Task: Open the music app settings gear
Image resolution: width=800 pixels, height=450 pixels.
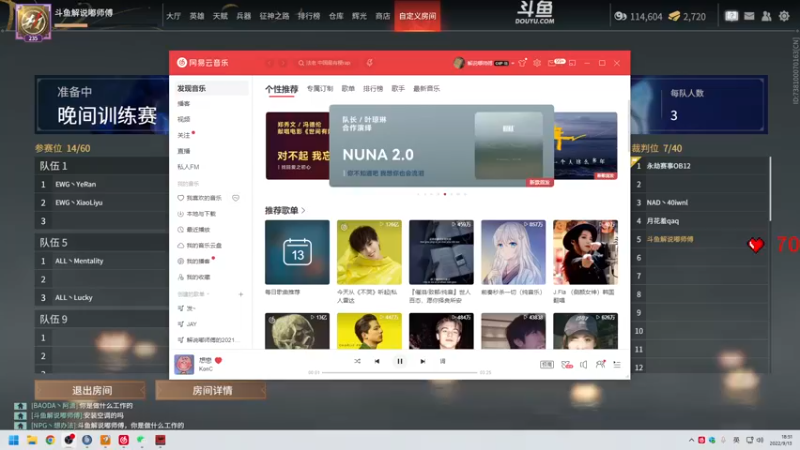Action: tap(537, 63)
